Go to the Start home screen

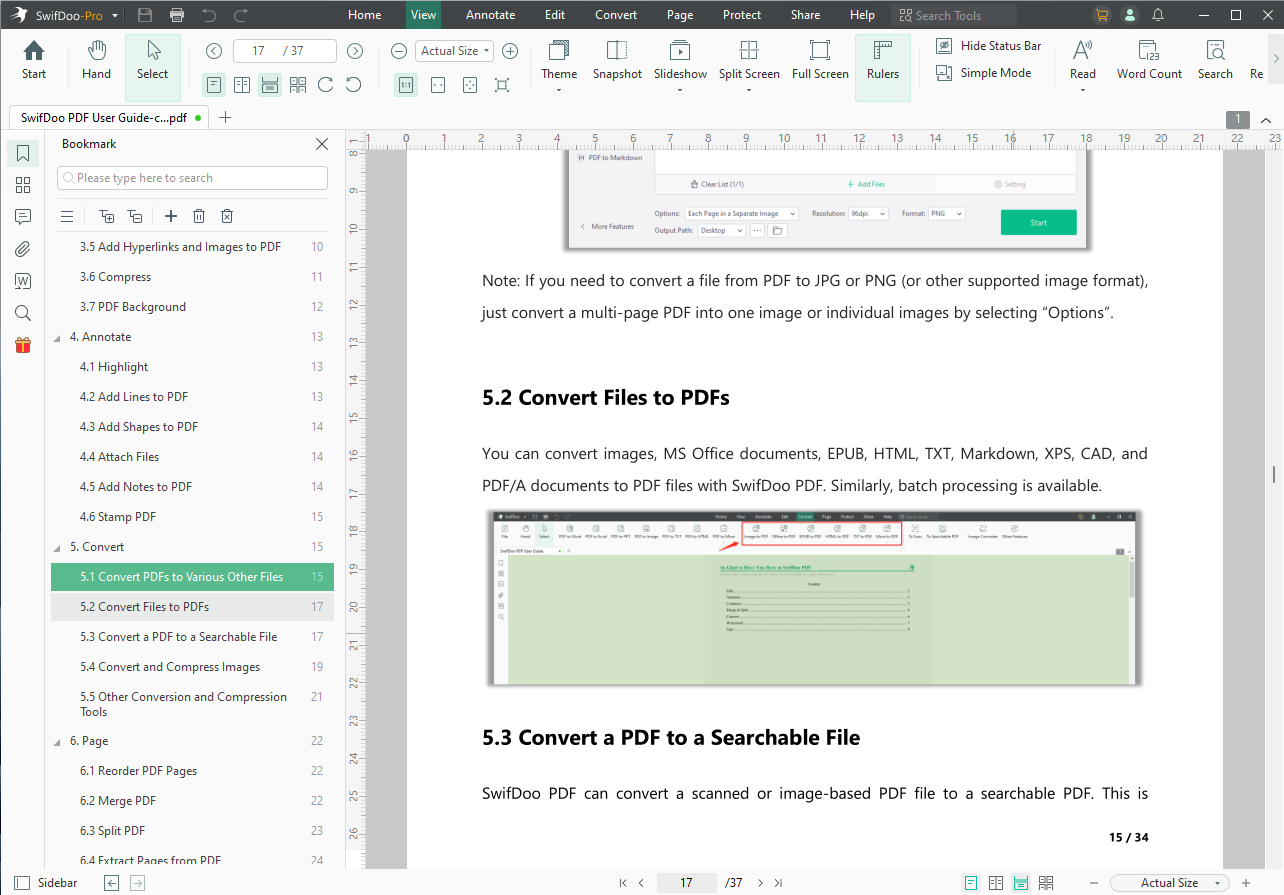[x=34, y=62]
